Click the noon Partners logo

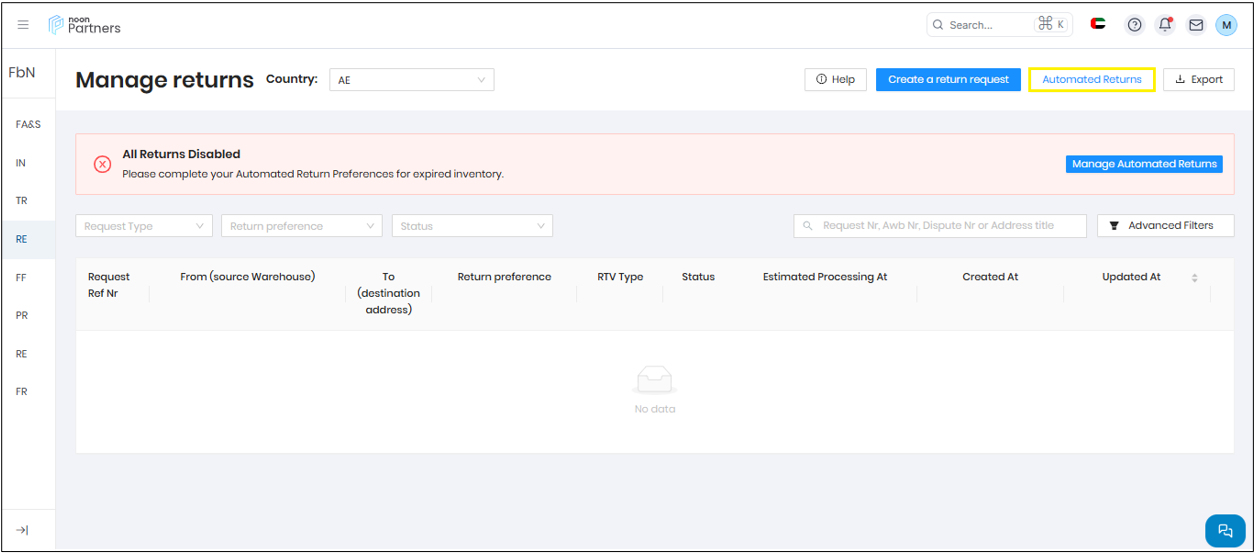pos(85,25)
